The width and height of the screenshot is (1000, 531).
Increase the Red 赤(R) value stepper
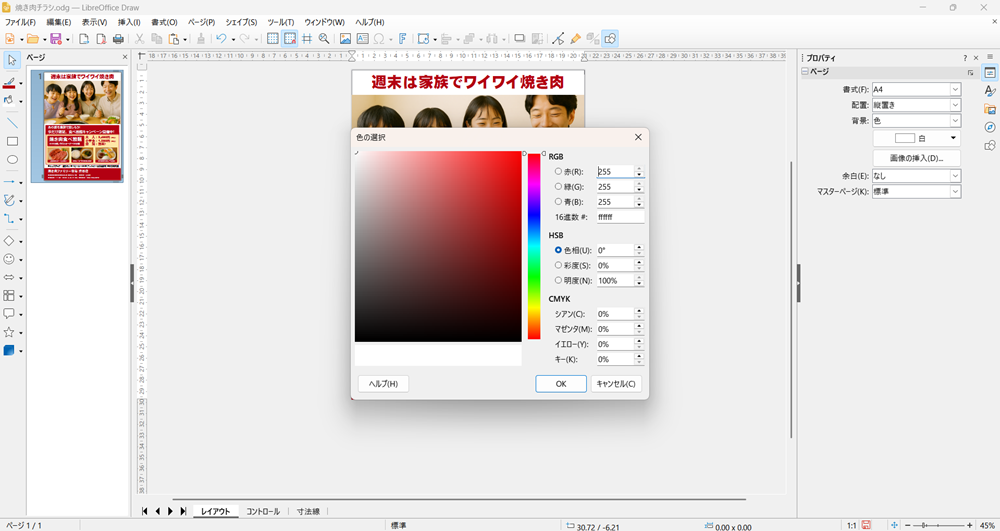[x=639, y=168]
